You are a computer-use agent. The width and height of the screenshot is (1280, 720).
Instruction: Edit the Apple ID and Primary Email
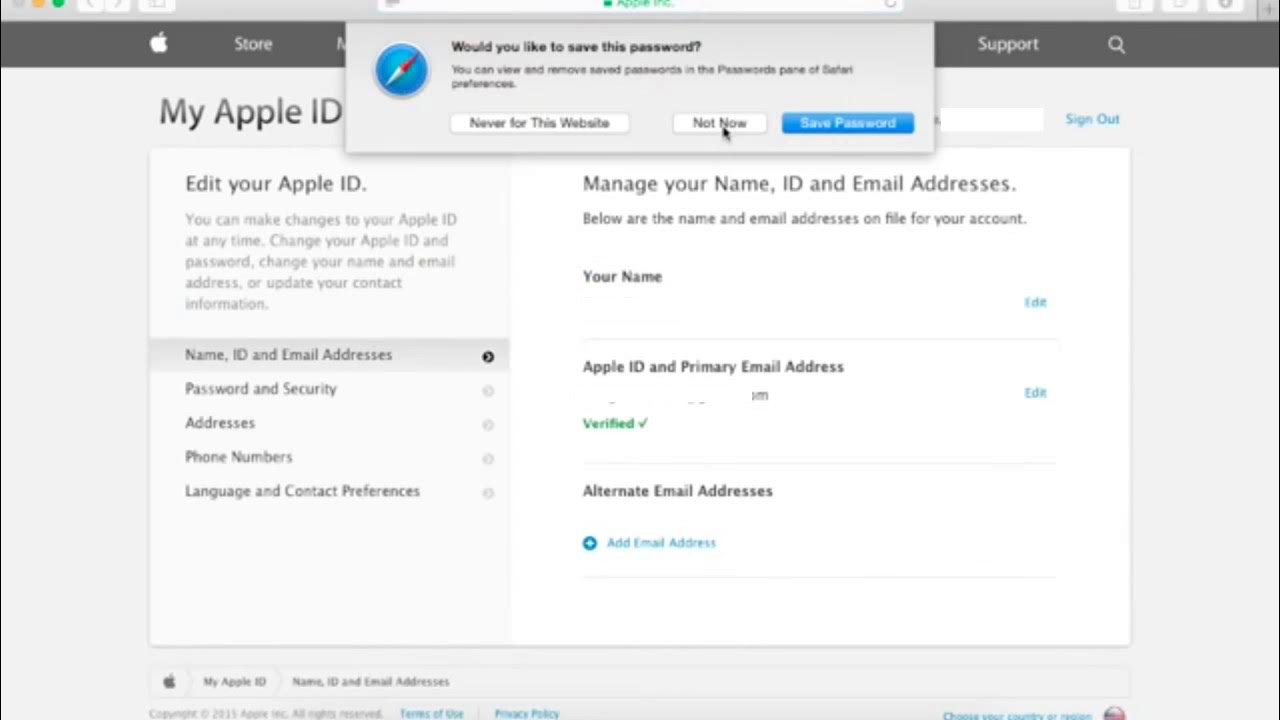click(x=1035, y=393)
